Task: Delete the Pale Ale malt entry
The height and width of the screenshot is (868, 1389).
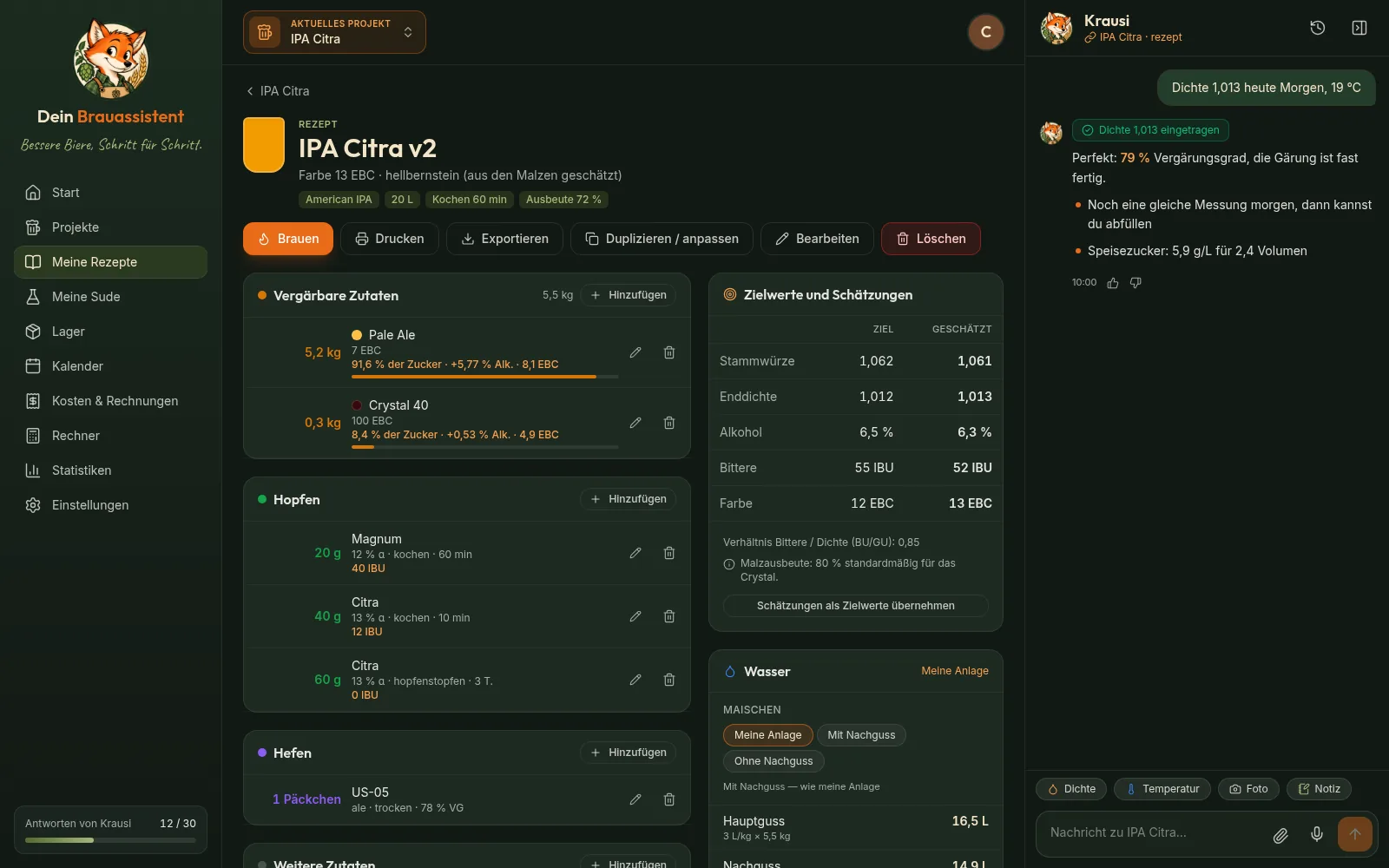Action: (x=669, y=352)
